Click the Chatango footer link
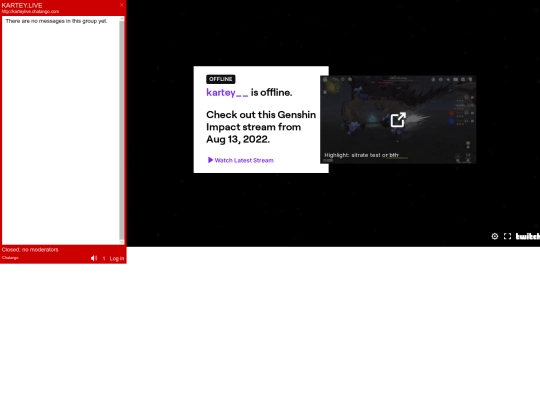The height and width of the screenshot is (405, 540). pos(10,258)
